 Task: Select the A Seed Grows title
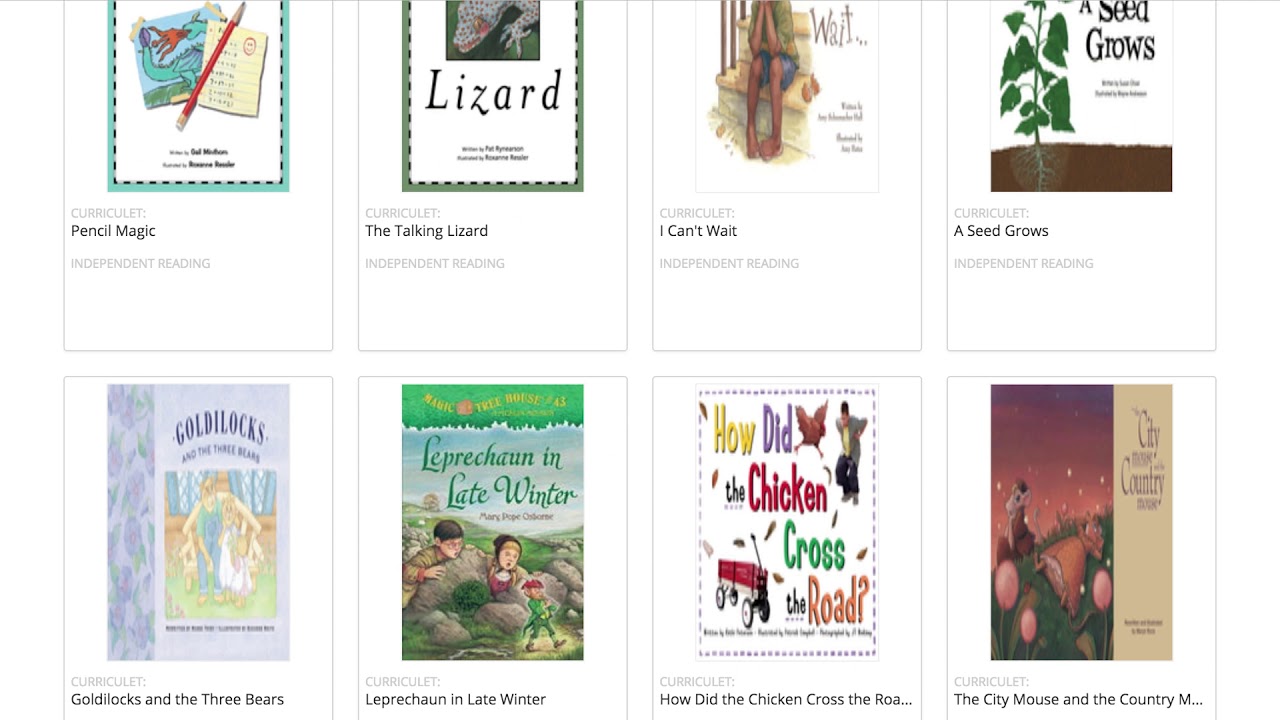point(1001,231)
